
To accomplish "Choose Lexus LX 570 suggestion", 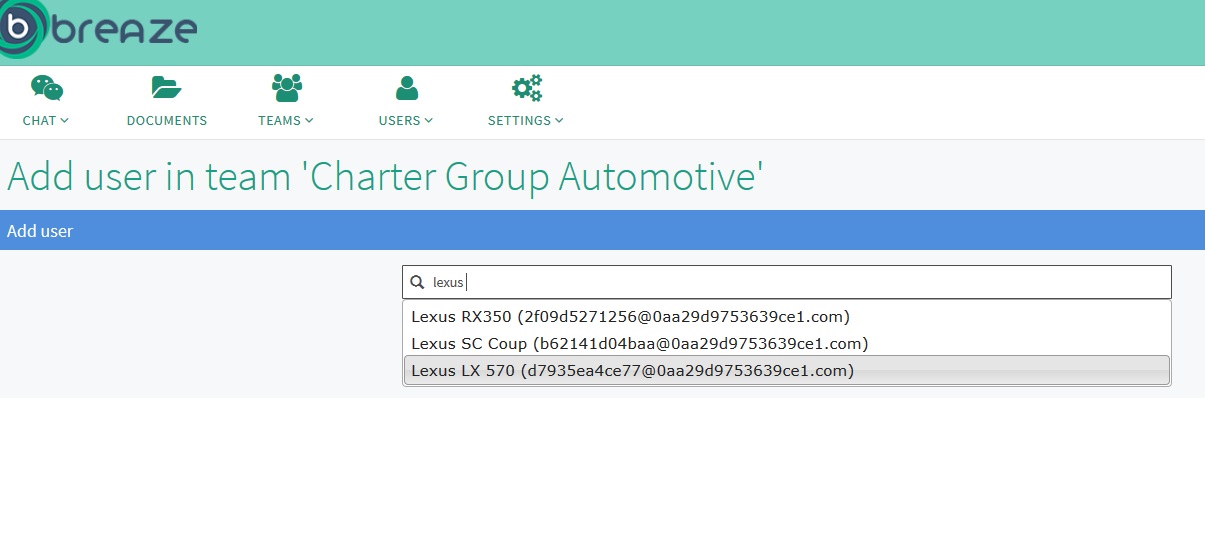I will pyautogui.click(x=786, y=370).
